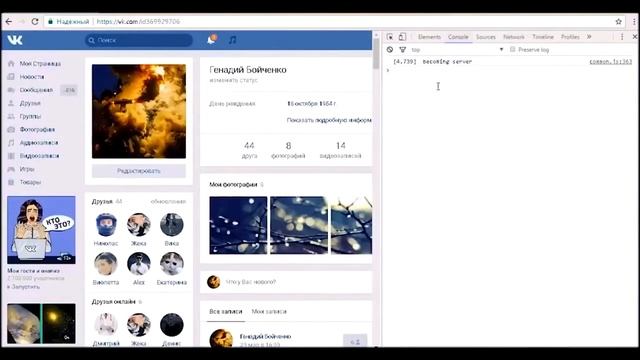
Task: Click the VK logo in header
Action: (15, 40)
